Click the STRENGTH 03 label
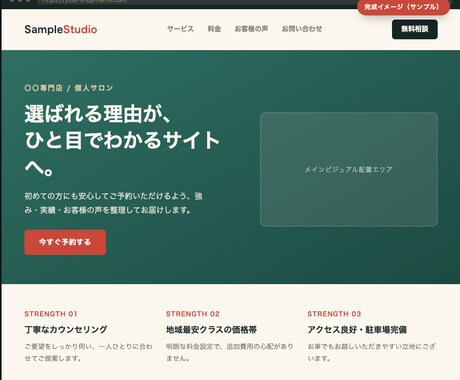Screen dimensions: 460x380 [x=334, y=314]
